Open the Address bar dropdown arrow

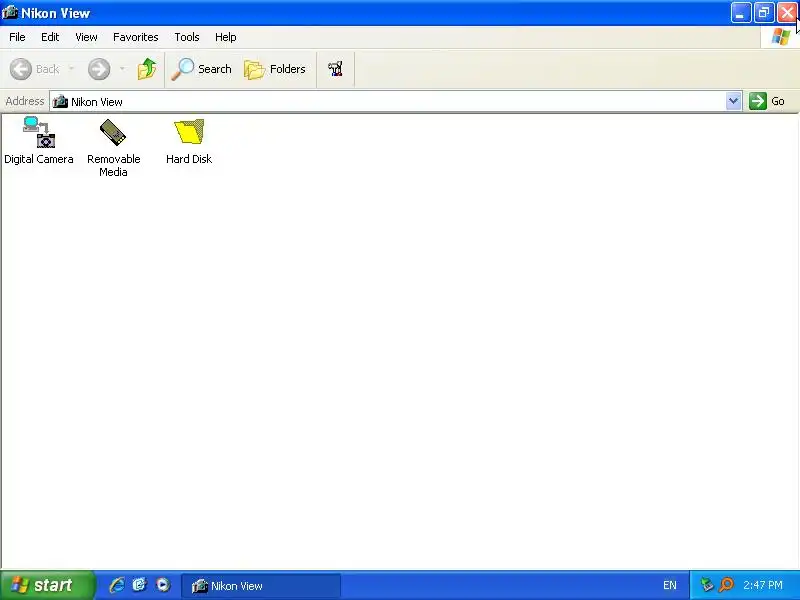tap(733, 101)
